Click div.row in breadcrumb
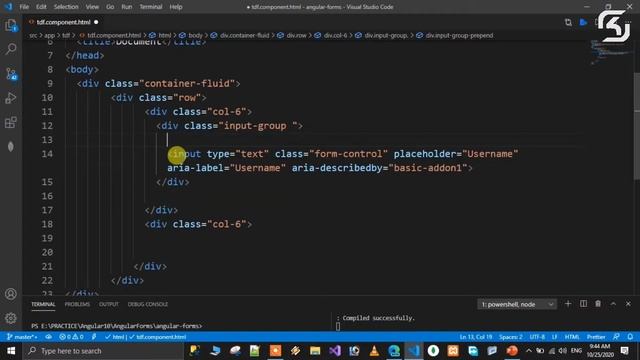 coord(296,36)
